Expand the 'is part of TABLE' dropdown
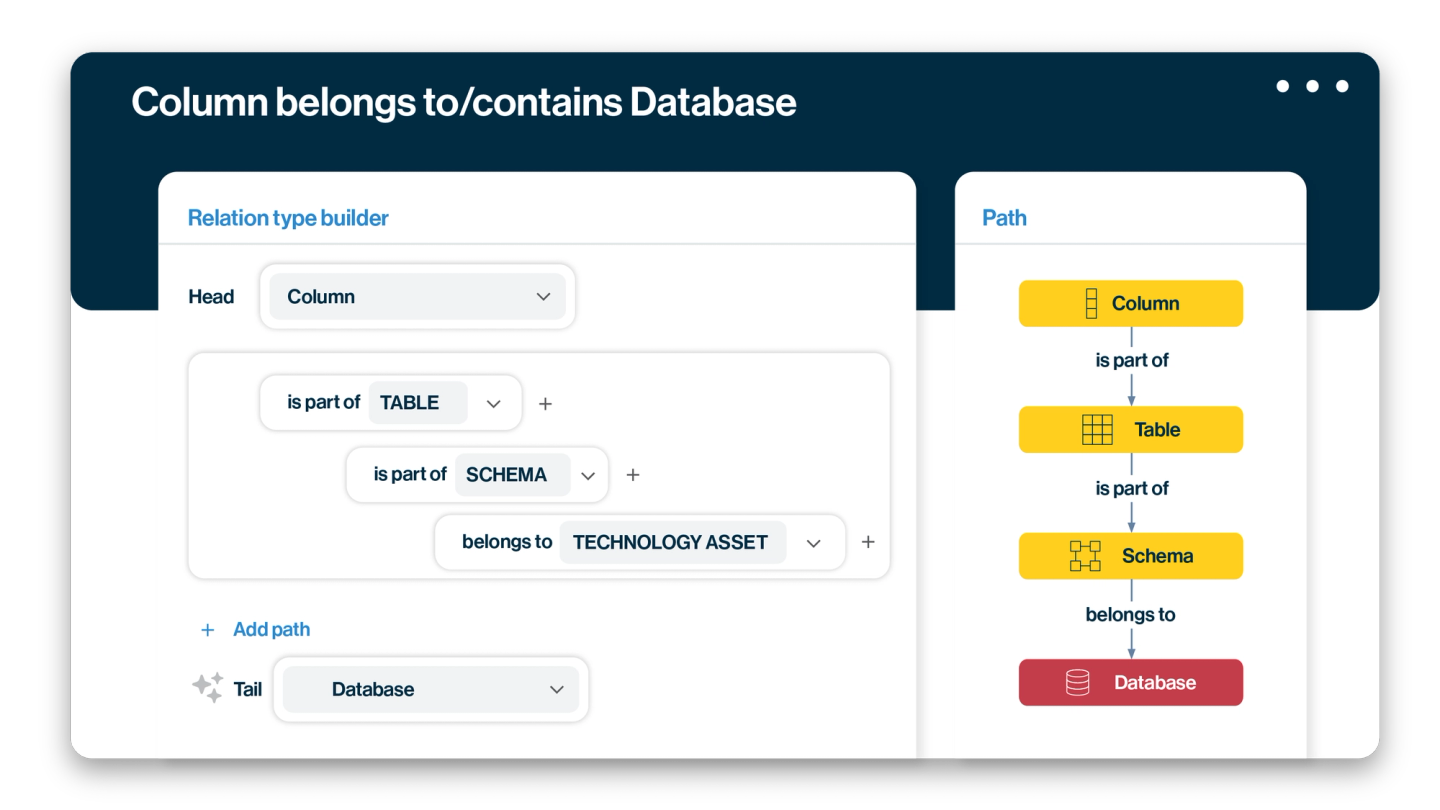 493,403
